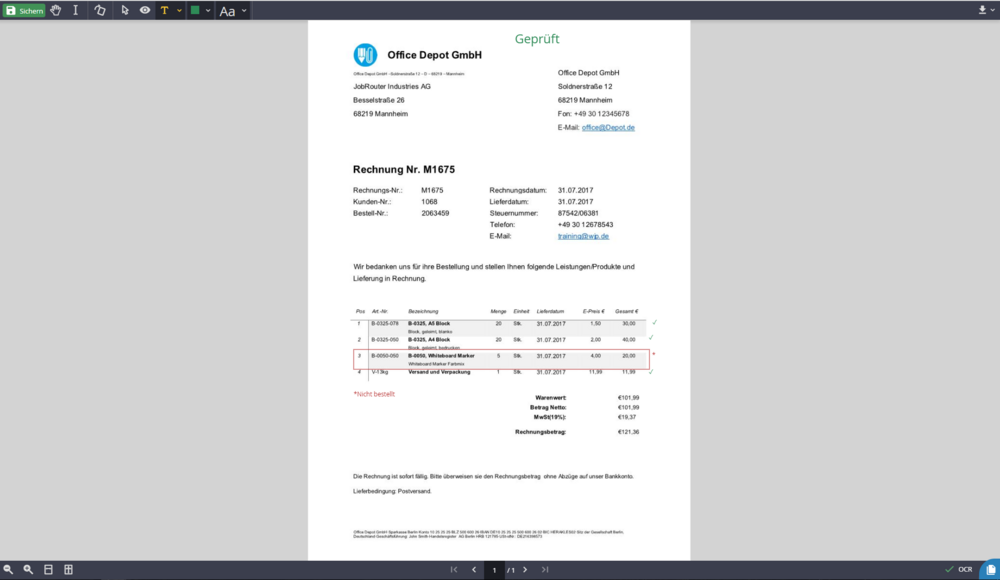
Task: Click the Telefon value +49 30 12678543
Action: pyautogui.click(x=585, y=225)
